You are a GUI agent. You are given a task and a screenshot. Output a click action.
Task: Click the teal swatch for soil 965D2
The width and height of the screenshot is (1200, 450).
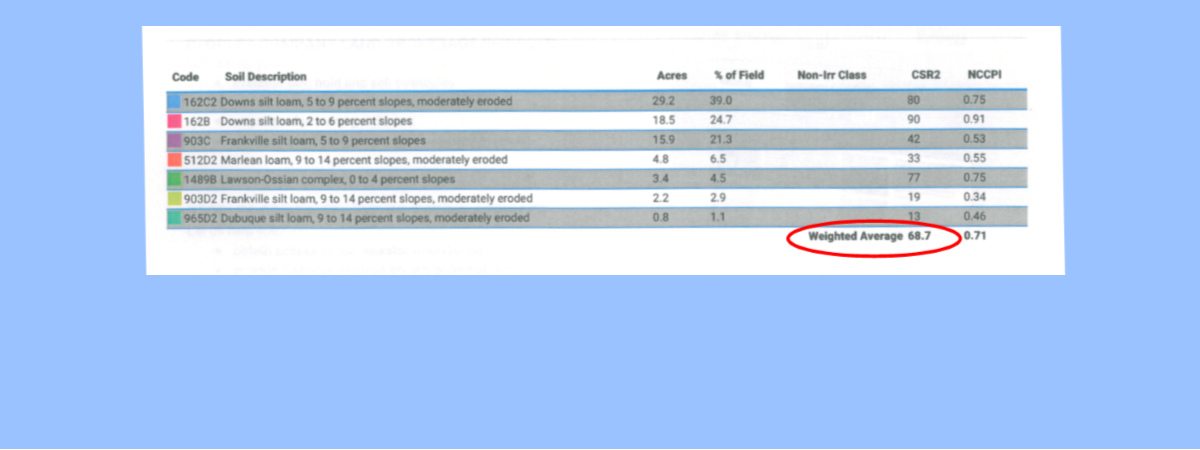point(174,218)
